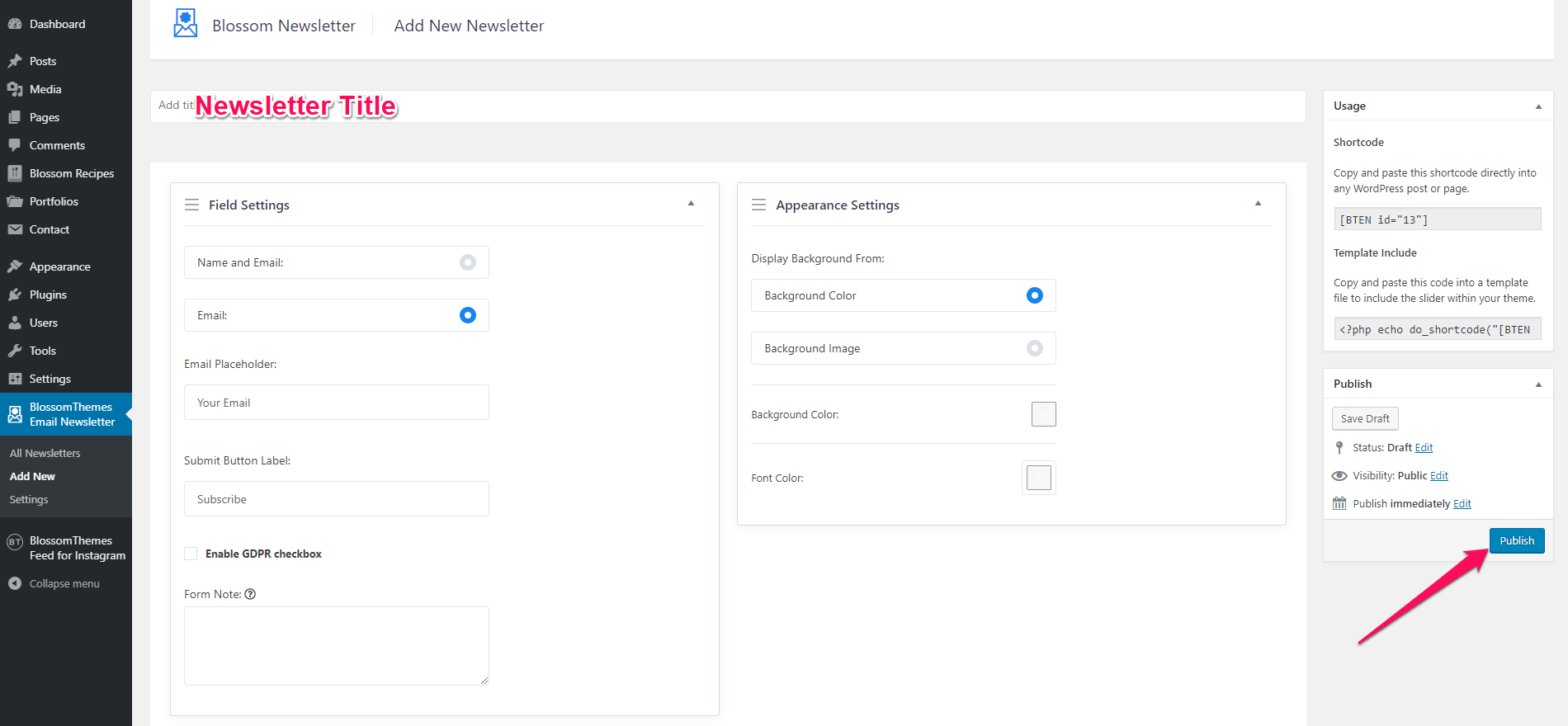
Task: Click the Portfolios folder icon
Action: (x=15, y=201)
